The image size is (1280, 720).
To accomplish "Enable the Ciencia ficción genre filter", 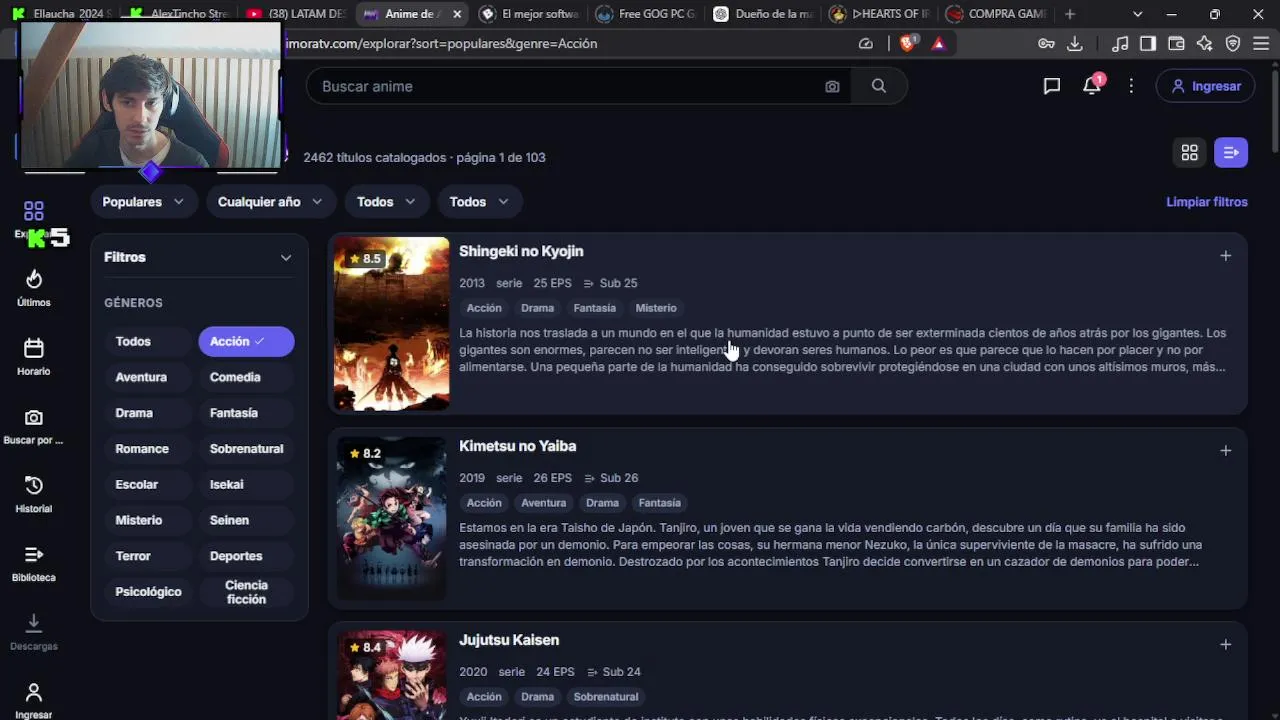I will coord(246,592).
